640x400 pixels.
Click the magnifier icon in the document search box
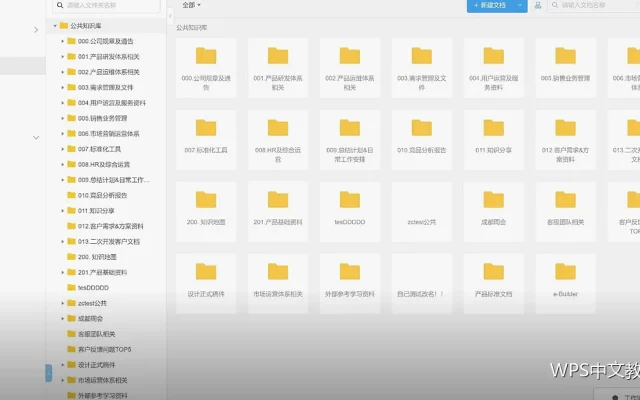point(555,5)
